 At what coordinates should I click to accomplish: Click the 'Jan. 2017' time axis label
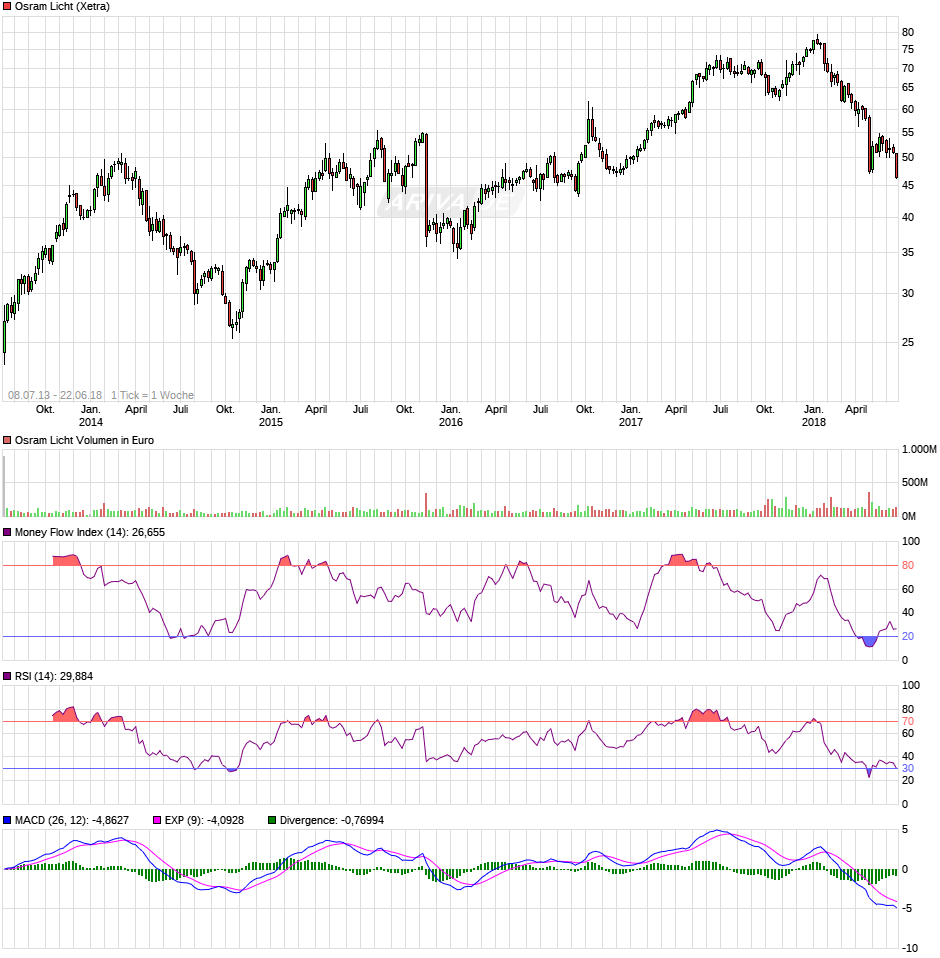pos(630,416)
